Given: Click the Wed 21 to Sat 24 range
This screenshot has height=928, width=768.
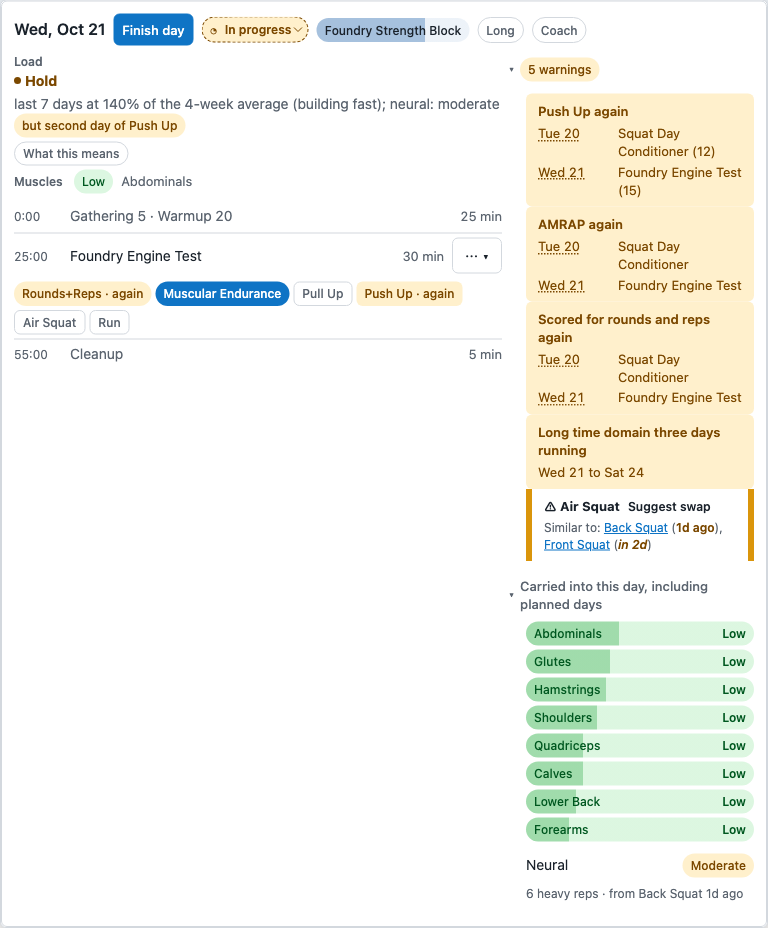Looking at the screenshot, I should (590, 472).
